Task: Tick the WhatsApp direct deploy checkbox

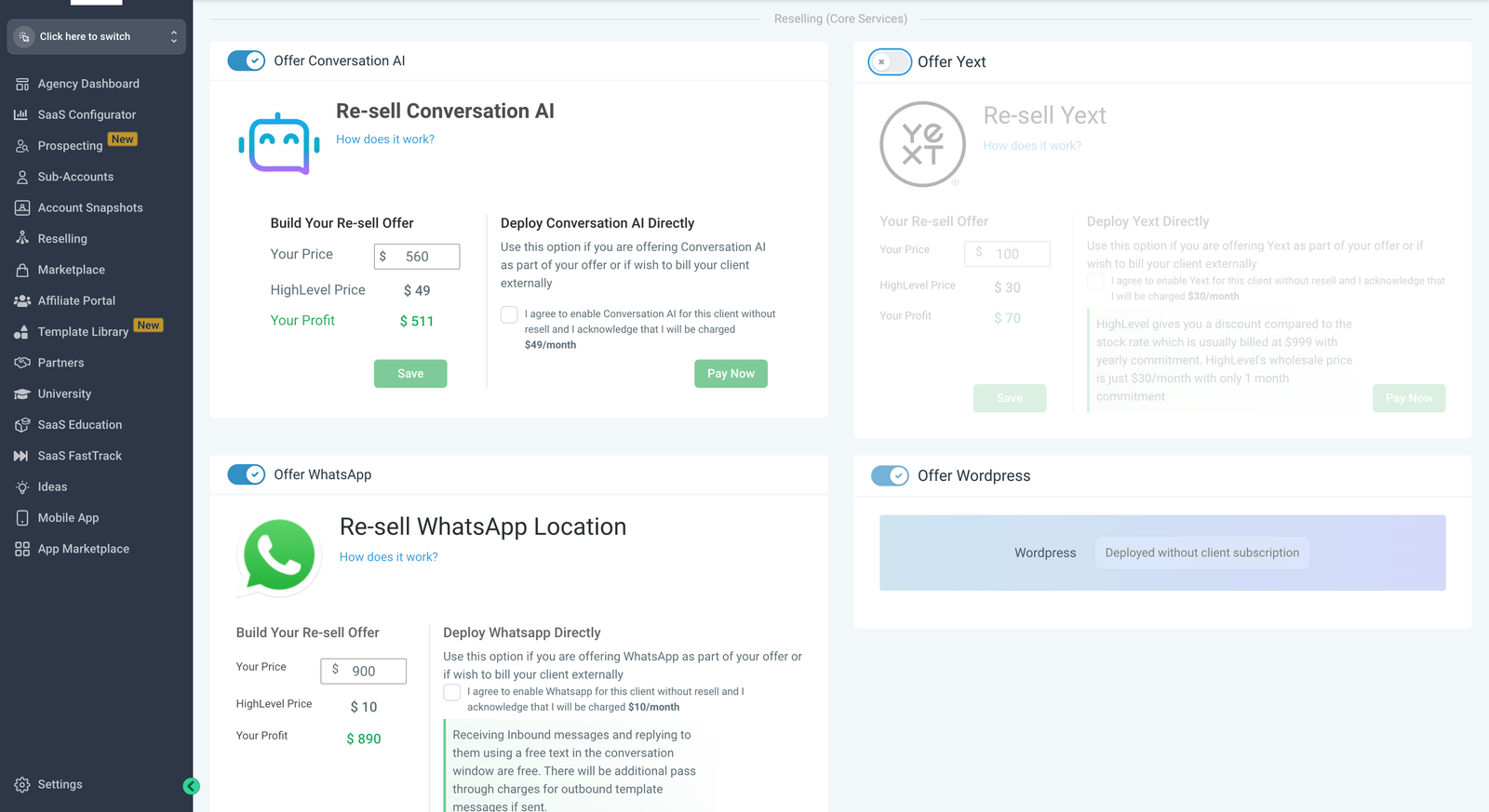Action: click(x=452, y=692)
